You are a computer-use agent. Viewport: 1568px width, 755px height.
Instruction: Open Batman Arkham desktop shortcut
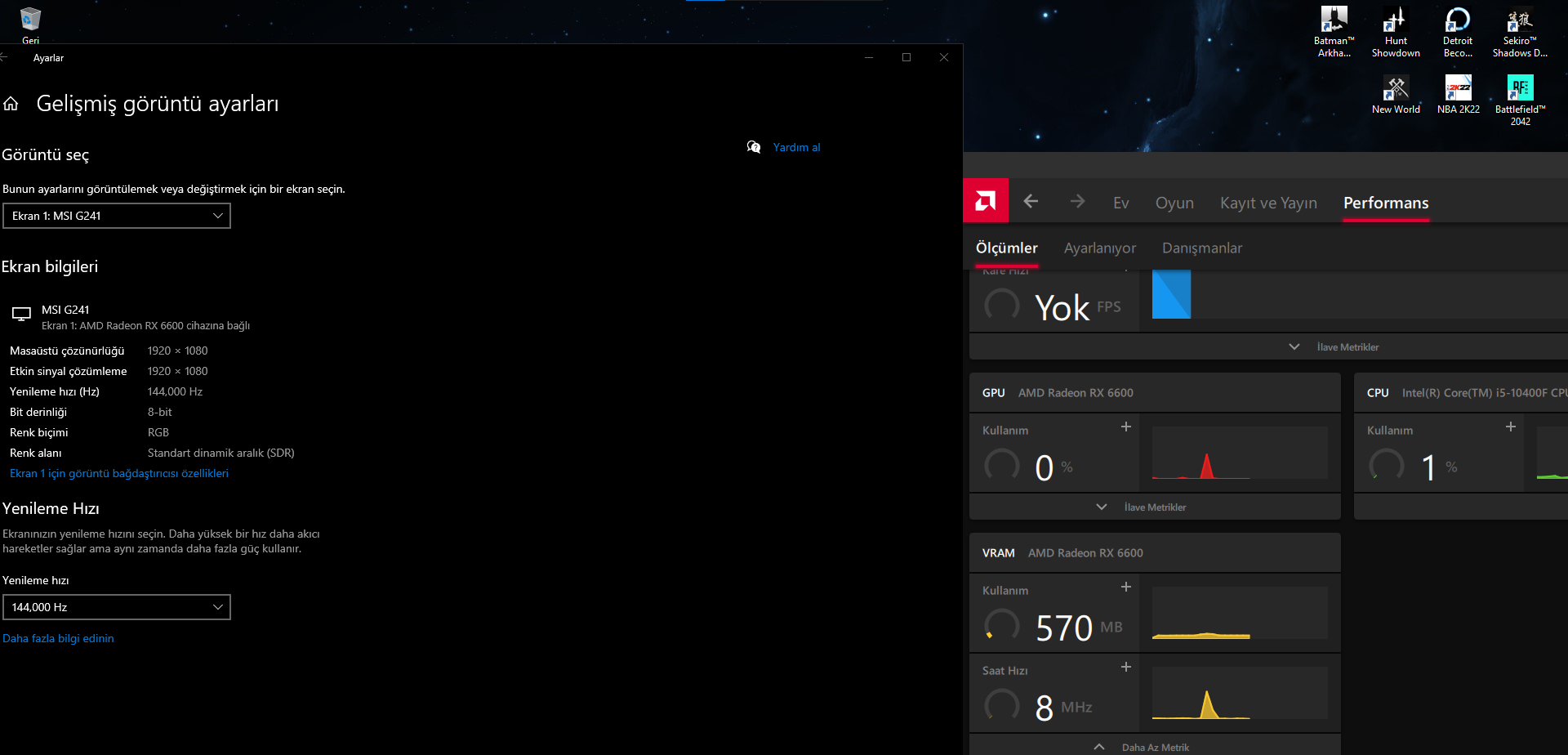[x=1334, y=33]
